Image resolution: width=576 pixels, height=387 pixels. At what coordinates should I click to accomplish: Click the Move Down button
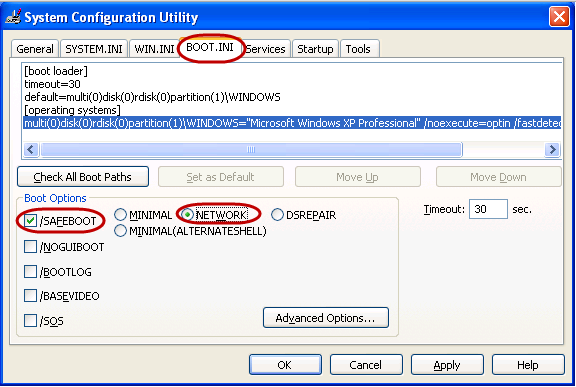(498, 177)
